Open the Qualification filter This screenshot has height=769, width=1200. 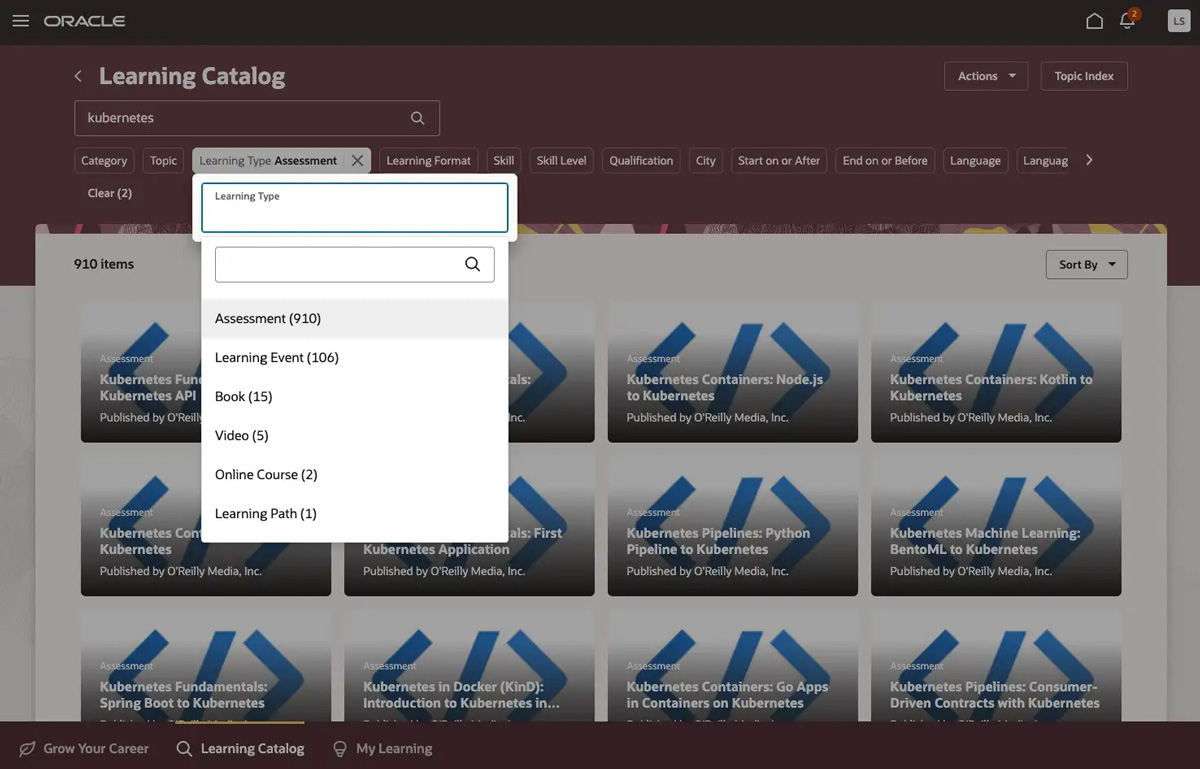pos(641,160)
